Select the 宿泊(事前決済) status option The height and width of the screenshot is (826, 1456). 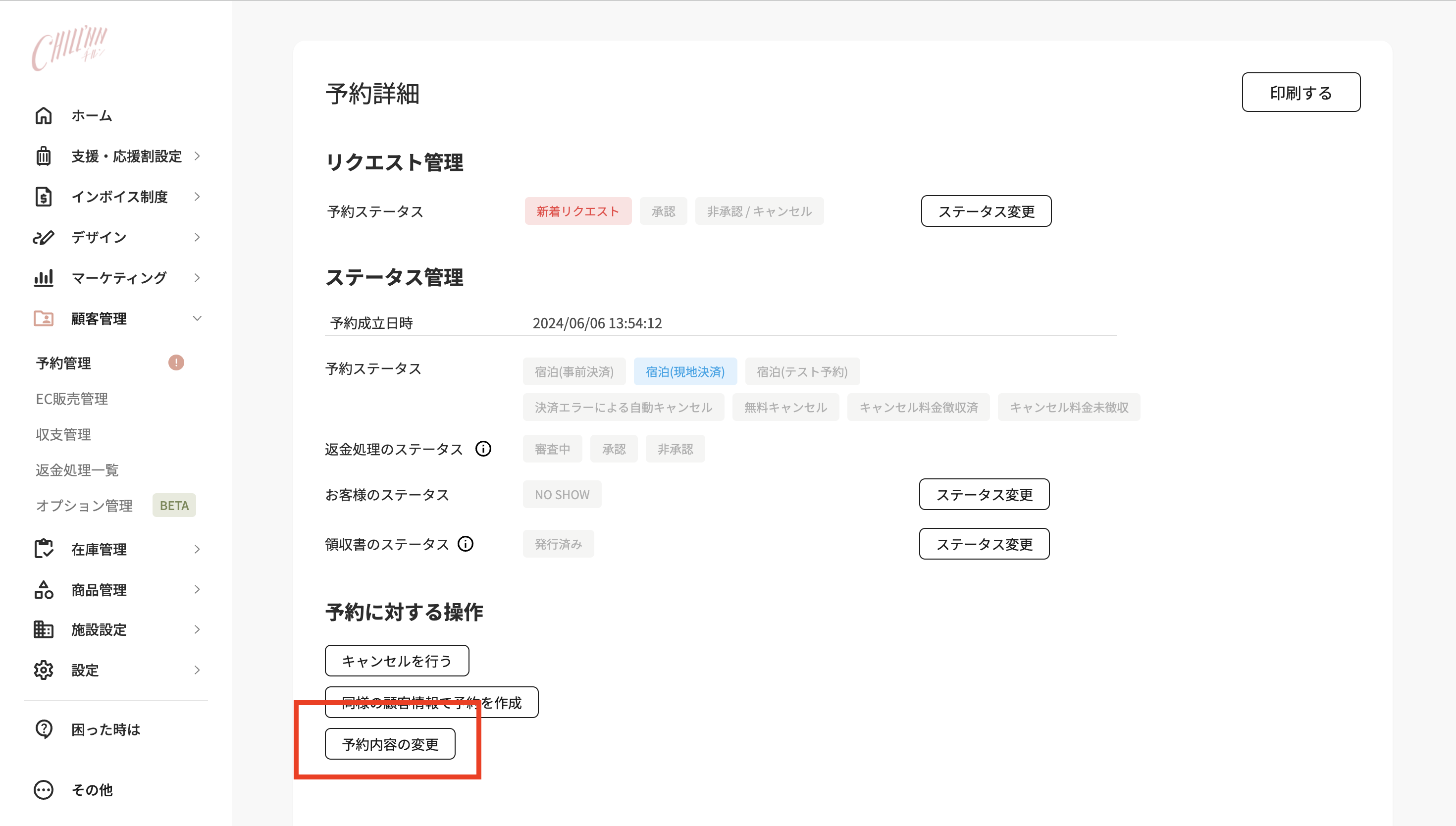pos(574,371)
